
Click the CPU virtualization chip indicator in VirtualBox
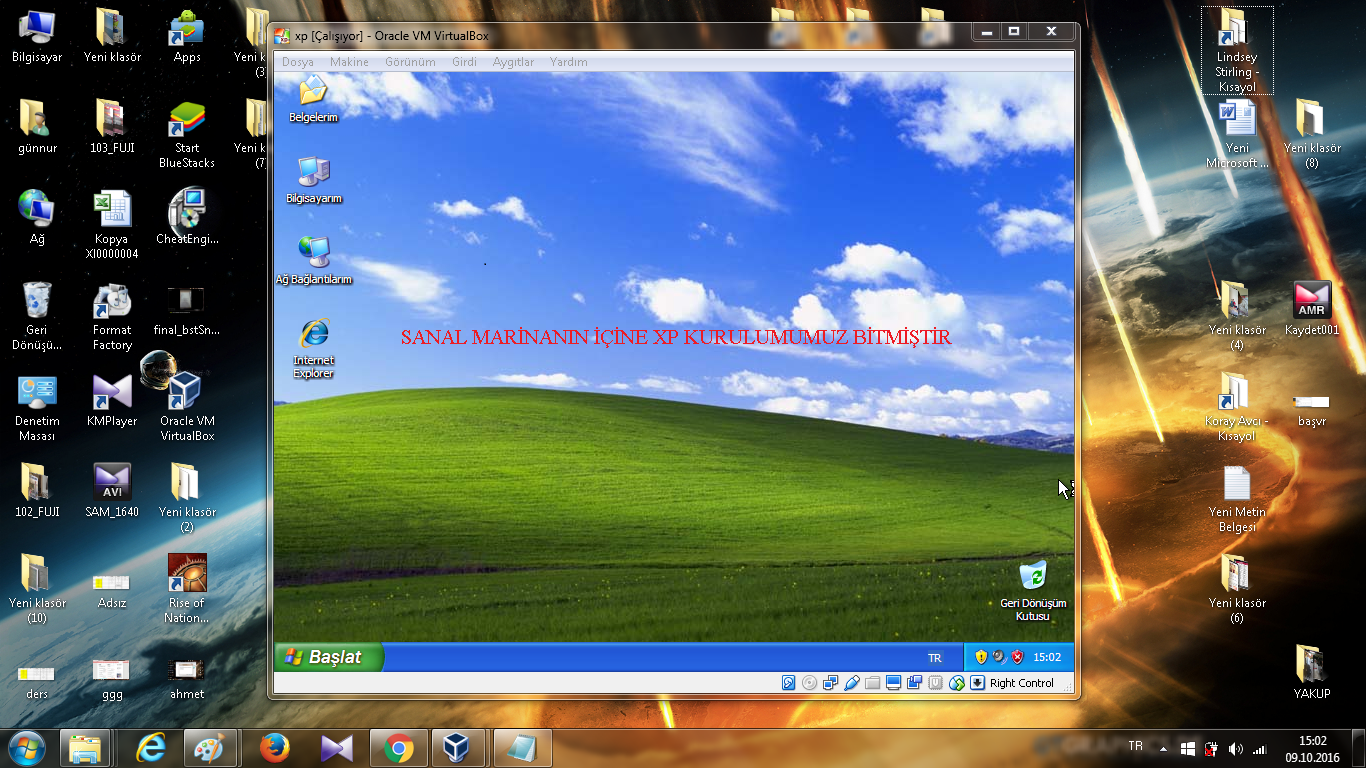(x=936, y=683)
